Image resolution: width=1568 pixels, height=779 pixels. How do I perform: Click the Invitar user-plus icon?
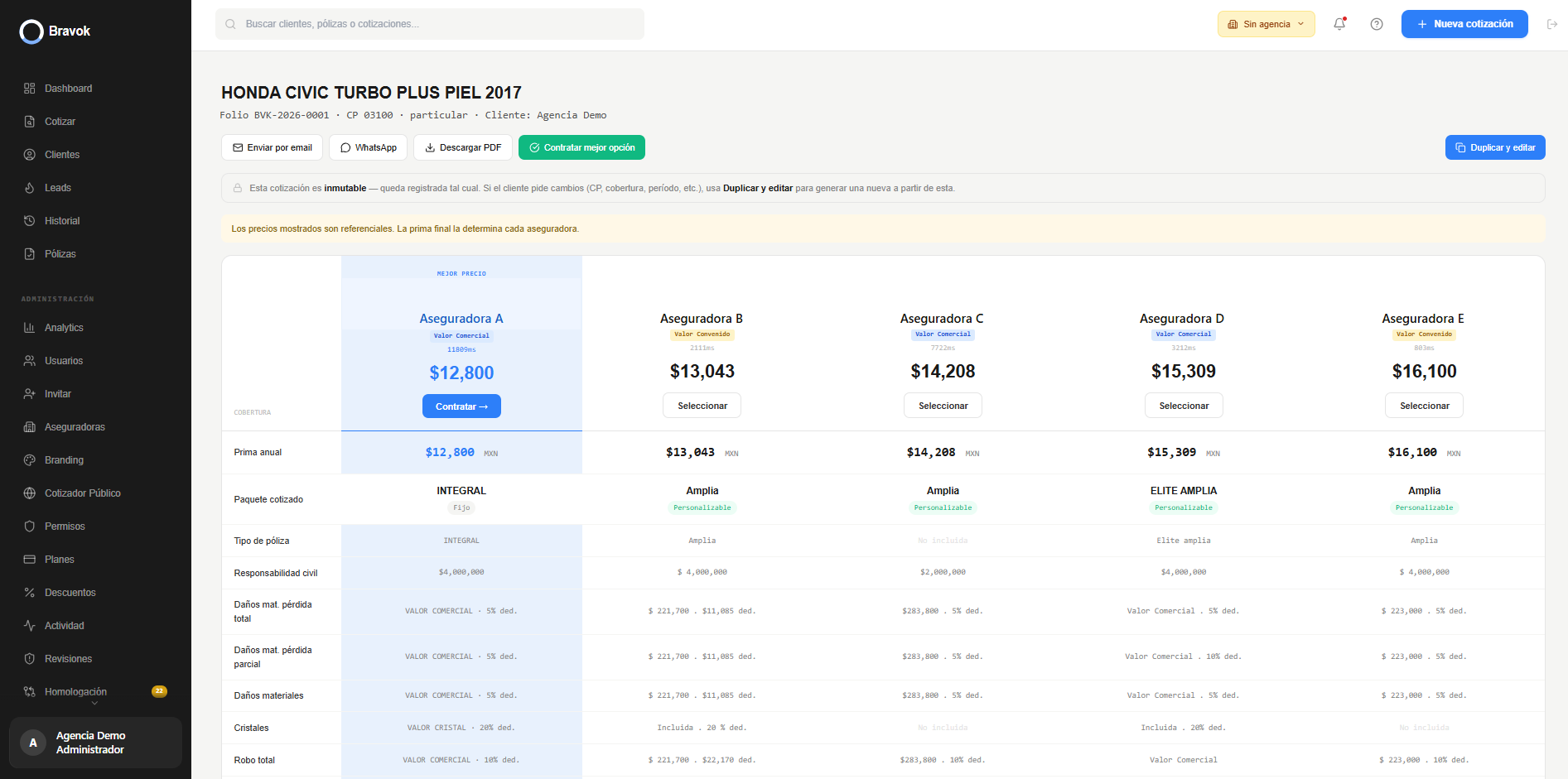(x=30, y=394)
